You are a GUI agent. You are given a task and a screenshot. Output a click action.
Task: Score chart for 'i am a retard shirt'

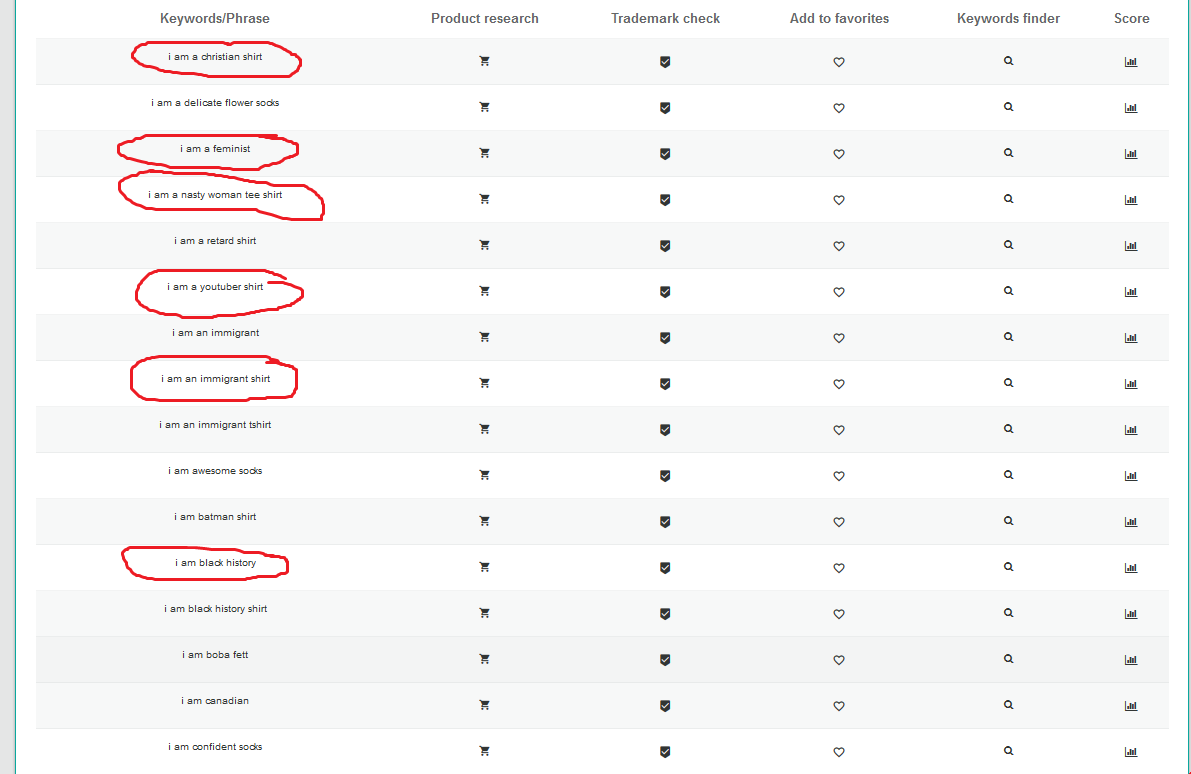click(x=1131, y=246)
